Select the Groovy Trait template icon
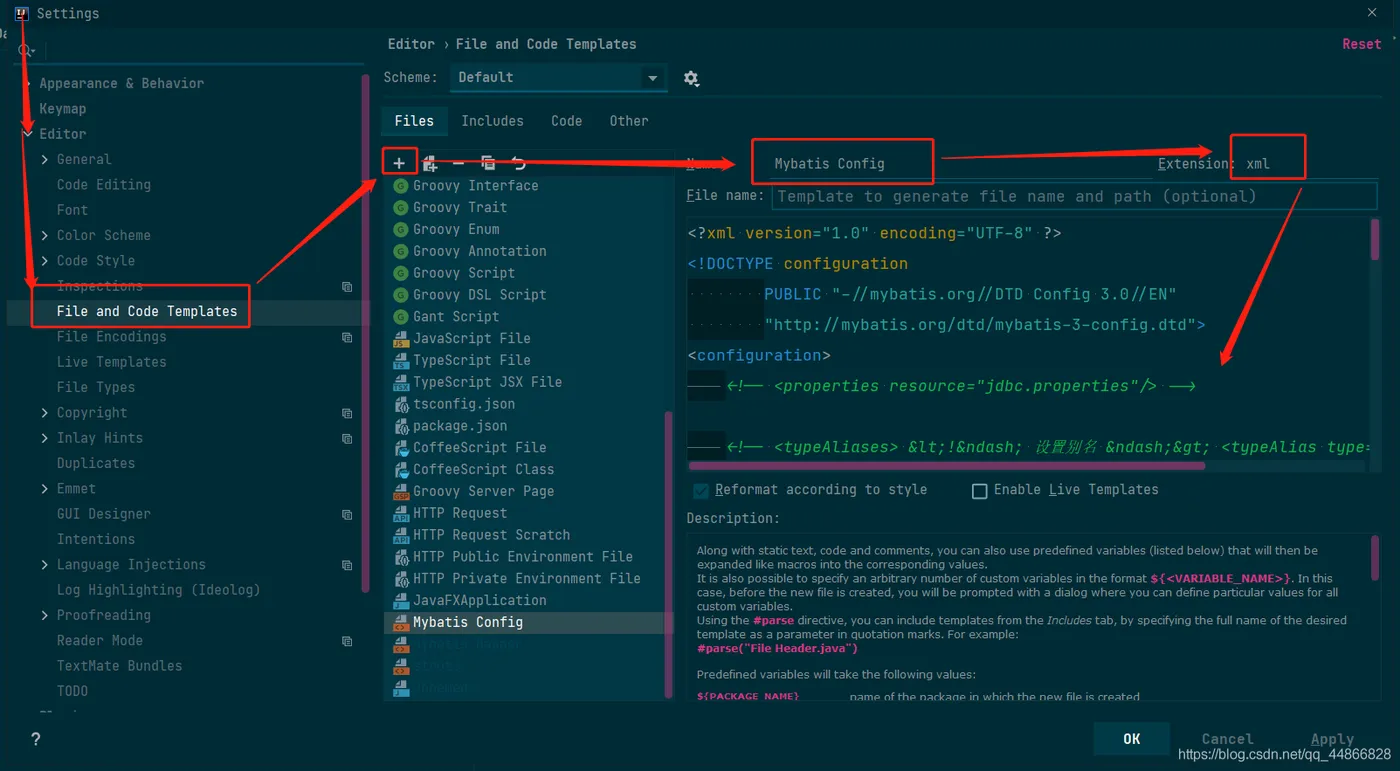The width and height of the screenshot is (1400, 771). pyautogui.click(x=401, y=208)
